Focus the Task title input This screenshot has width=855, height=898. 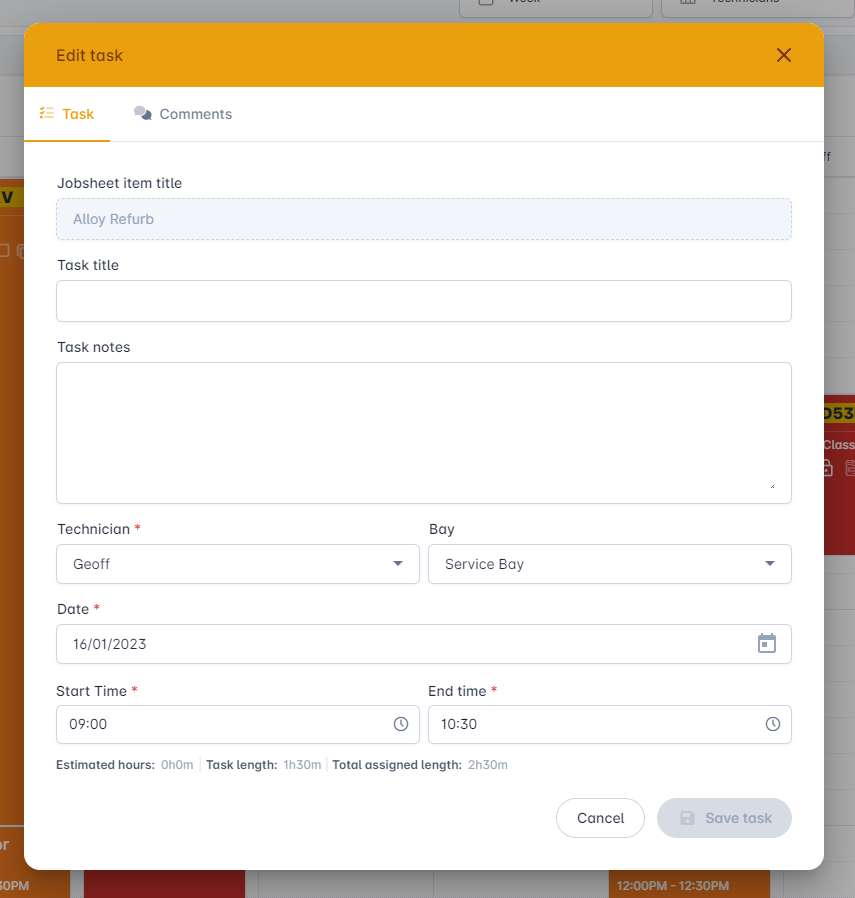tap(424, 301)
